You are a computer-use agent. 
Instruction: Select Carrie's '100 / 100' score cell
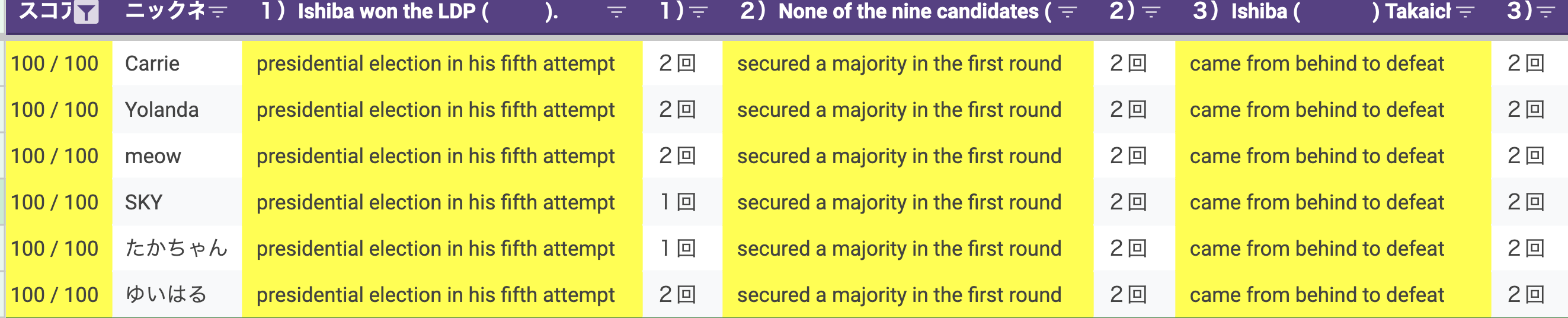[55, 63]
